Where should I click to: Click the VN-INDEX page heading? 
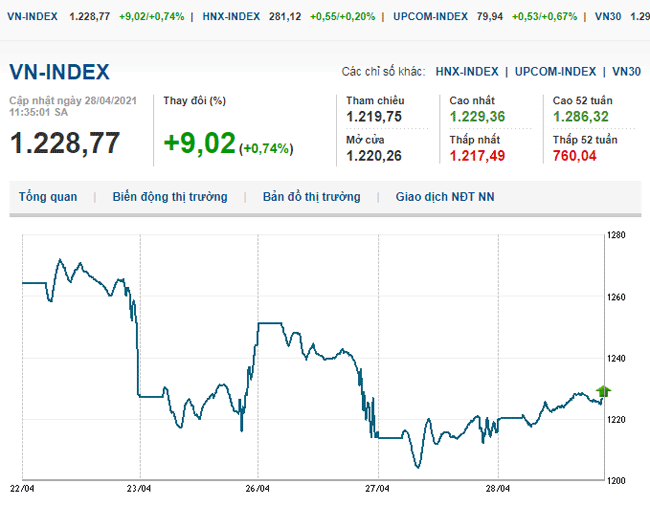click(59, 72)
